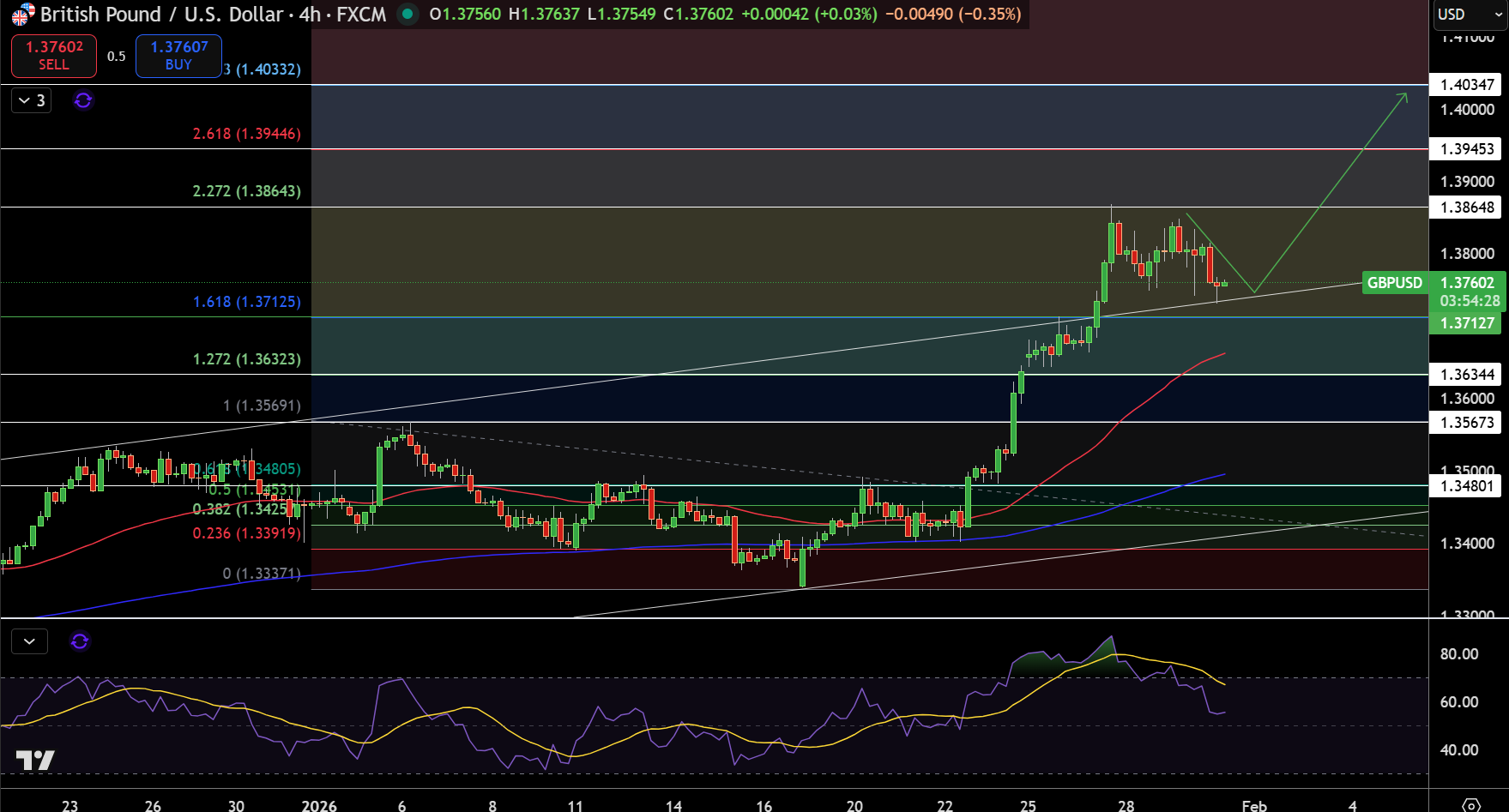Click the H1.37637 high value in header
This screenshot has width=1509, height=812.
click(545, 15)
